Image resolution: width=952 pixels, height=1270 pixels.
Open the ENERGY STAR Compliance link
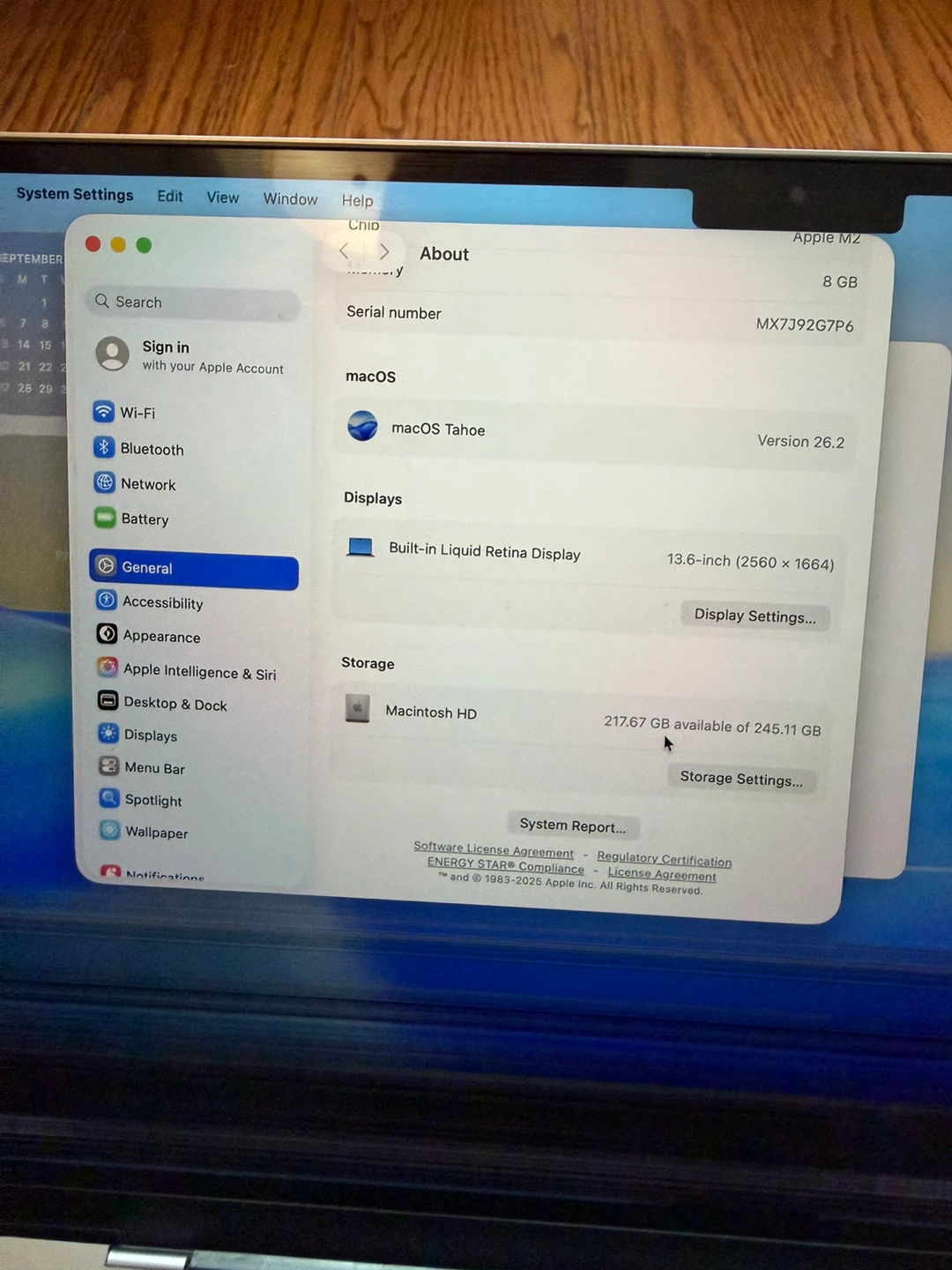pyautogui.click(x=506, y=865)
